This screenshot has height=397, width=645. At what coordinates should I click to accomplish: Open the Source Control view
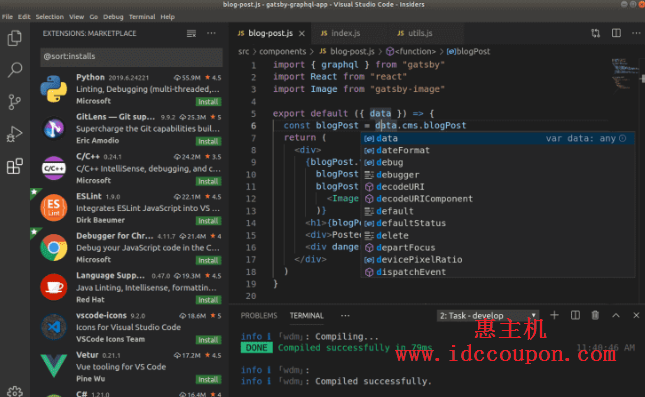(x=14, y=102)
